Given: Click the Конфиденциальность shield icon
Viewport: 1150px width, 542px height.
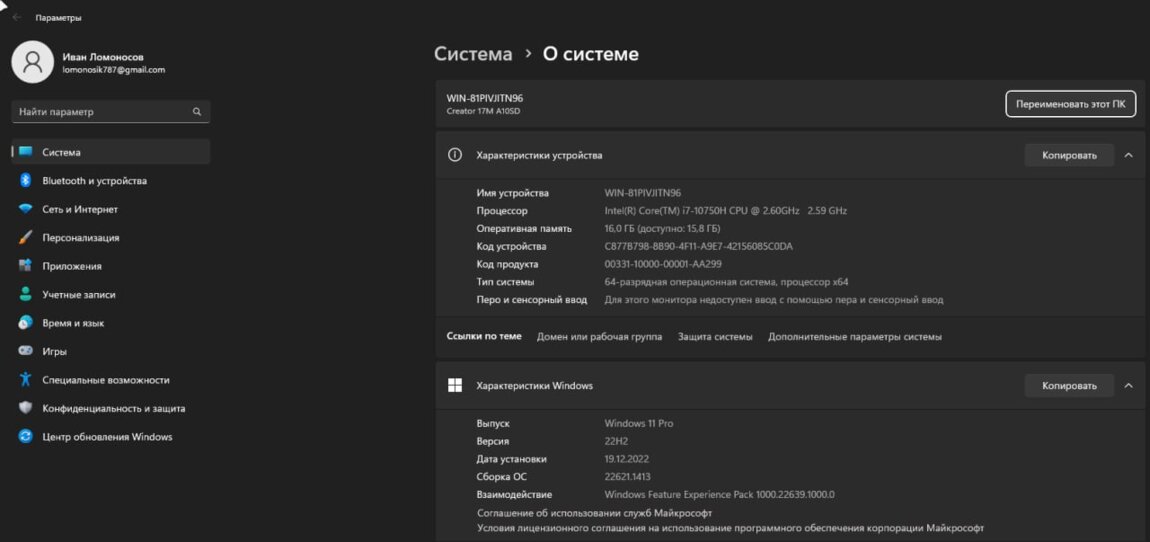Looking at the screenshot, I should (26, 409).
